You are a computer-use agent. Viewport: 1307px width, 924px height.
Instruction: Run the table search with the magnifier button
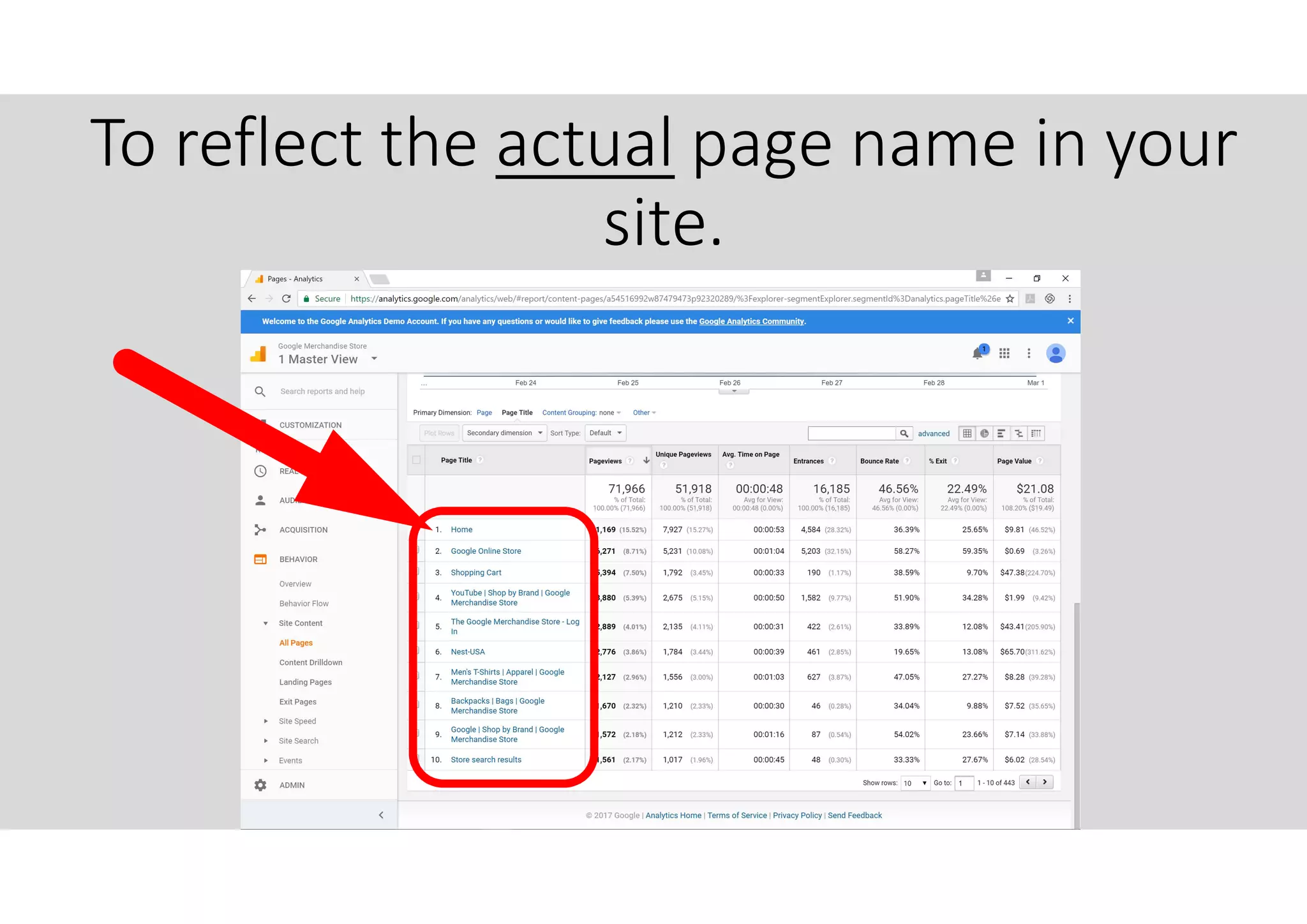[904, 433]
